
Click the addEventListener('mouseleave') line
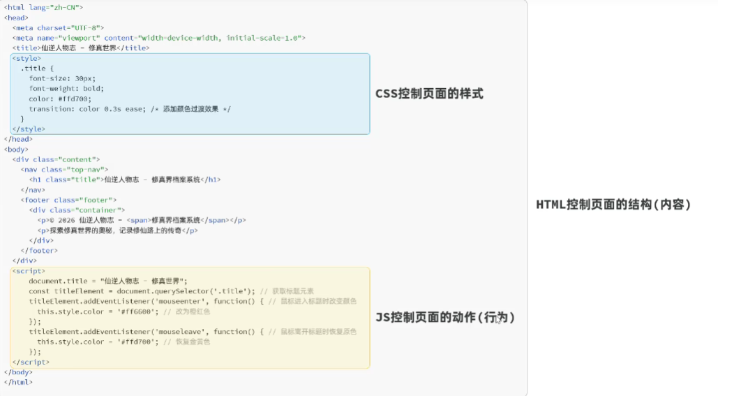193,331
